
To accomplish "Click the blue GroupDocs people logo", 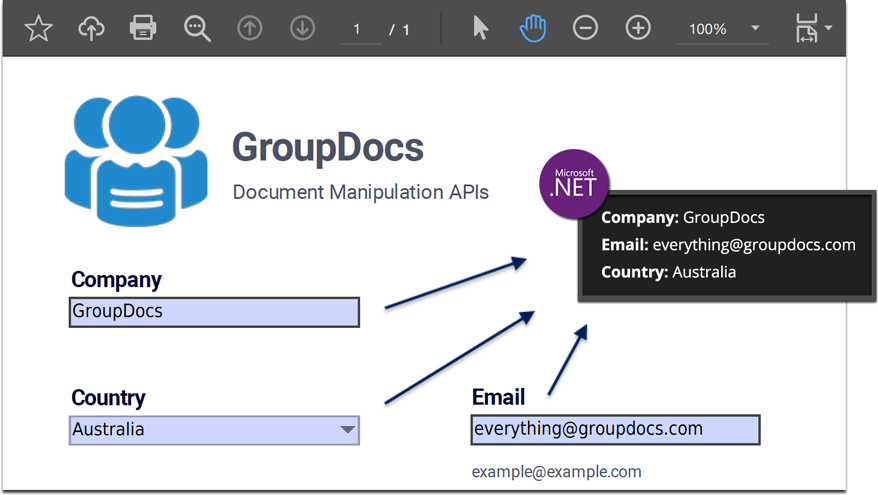I will click(x=136, y=160).
